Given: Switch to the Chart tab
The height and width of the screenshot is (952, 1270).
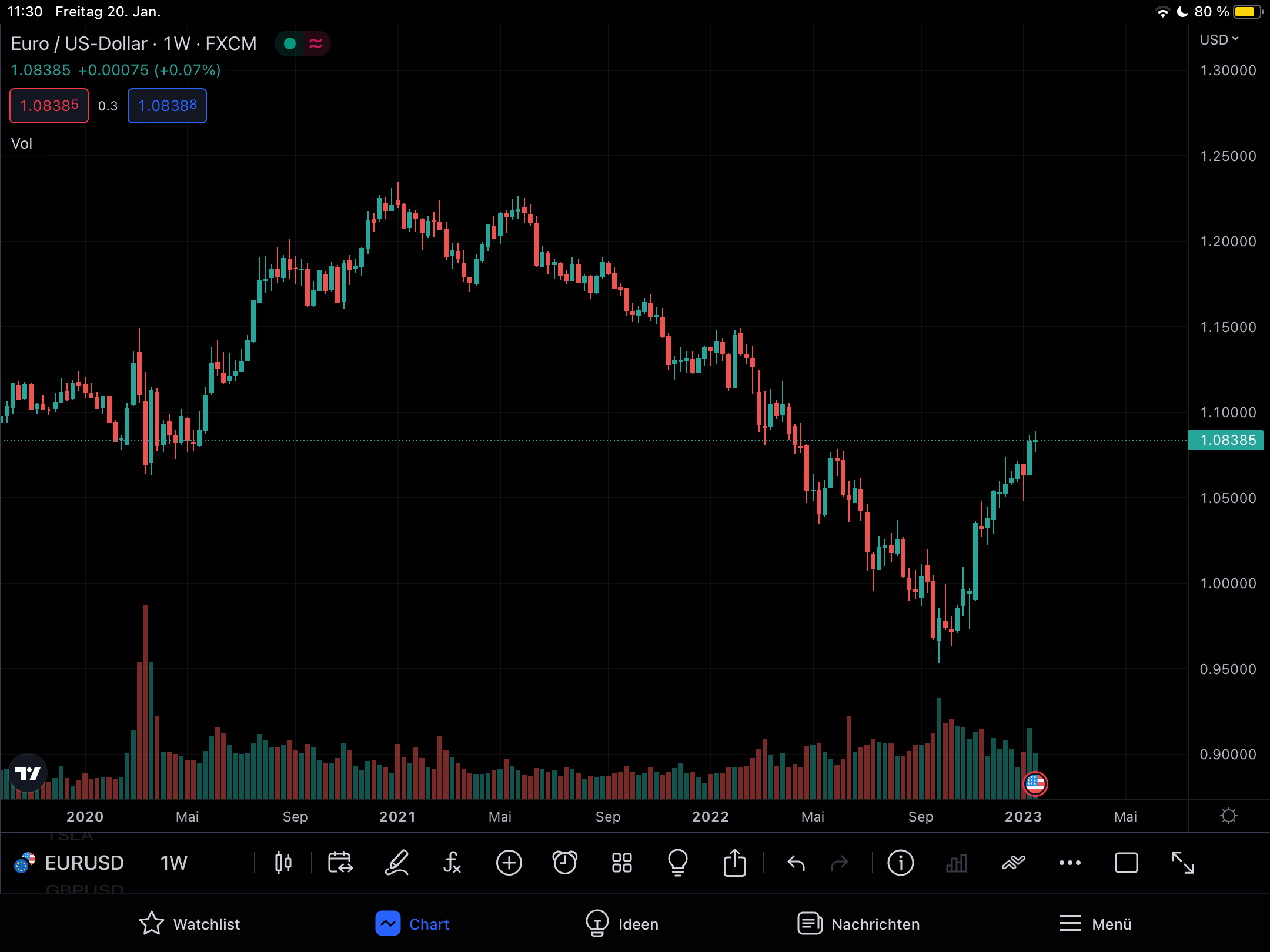Looking at the screenshot, I should (412, 924).
